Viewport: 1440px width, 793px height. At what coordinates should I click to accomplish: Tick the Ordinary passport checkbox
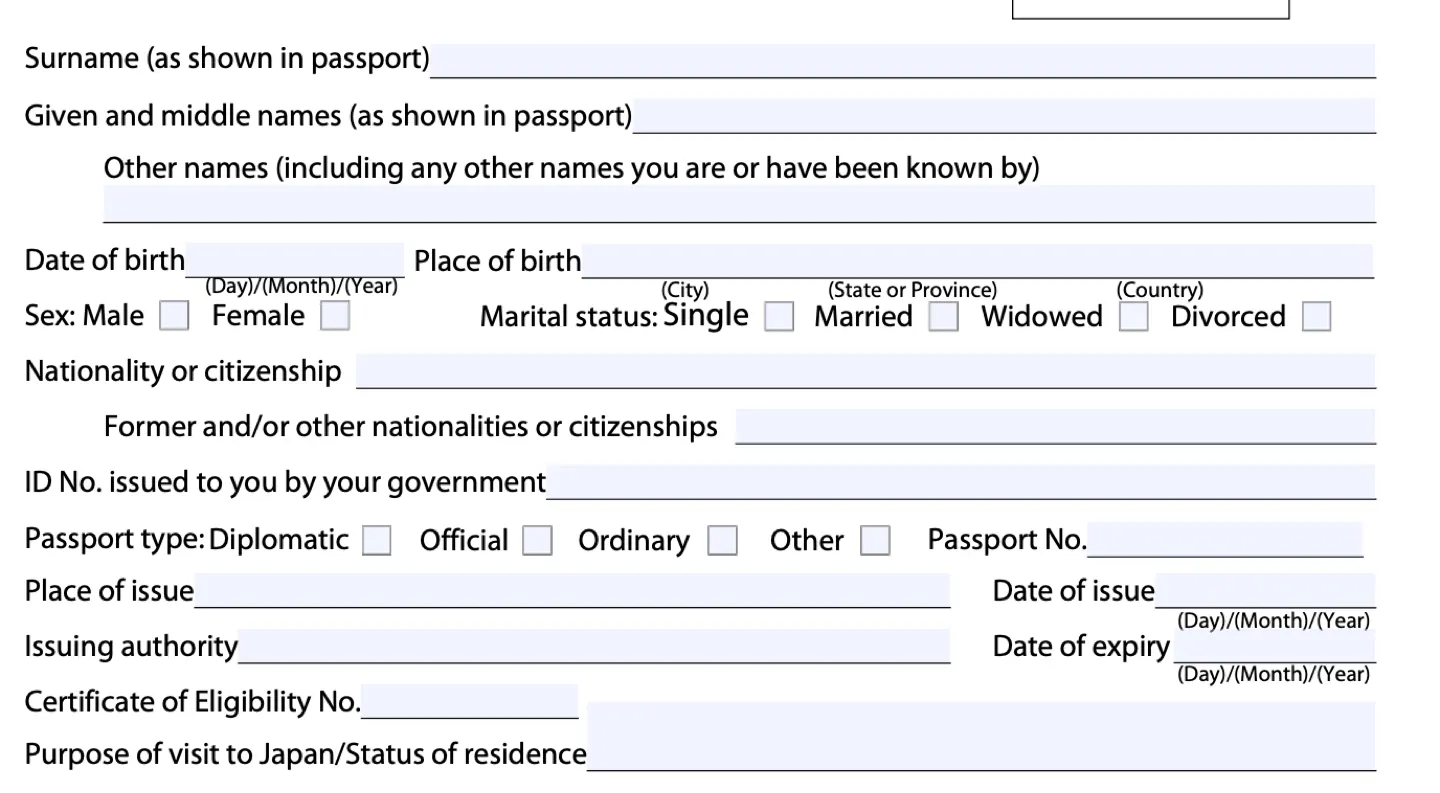[x=722, y=541]
